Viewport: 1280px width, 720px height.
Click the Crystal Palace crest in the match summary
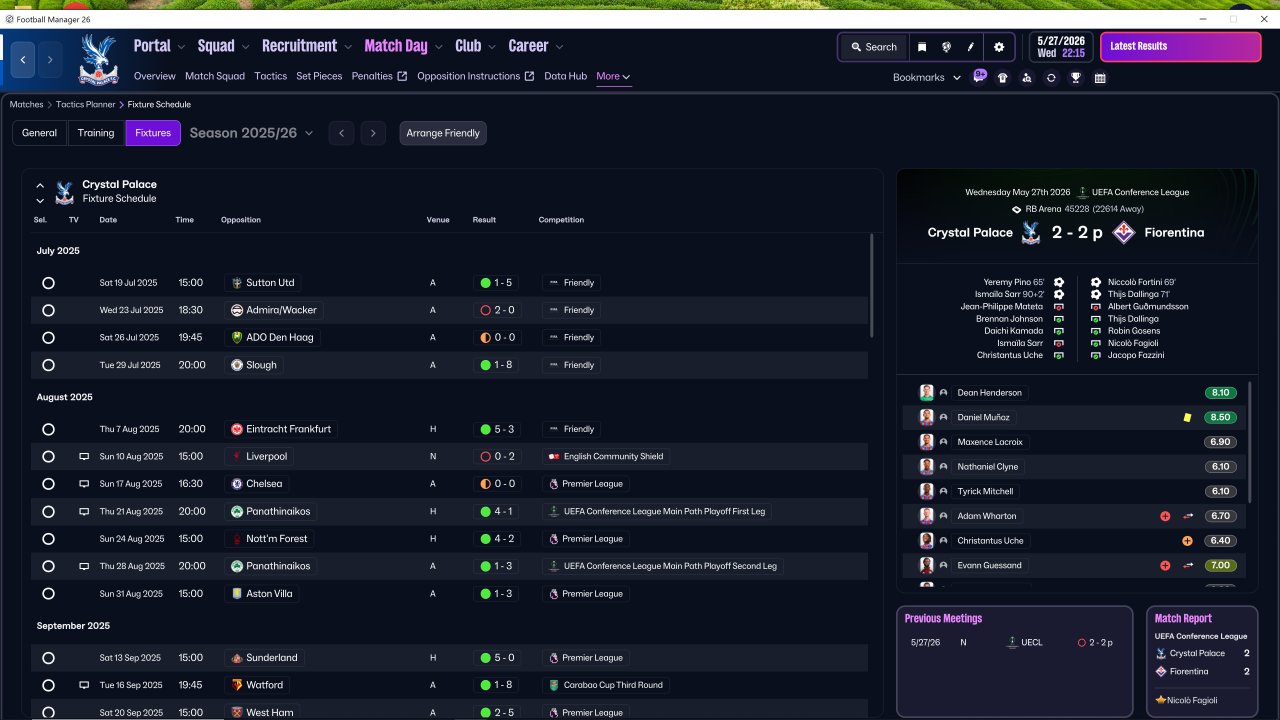click(1031, 233)
